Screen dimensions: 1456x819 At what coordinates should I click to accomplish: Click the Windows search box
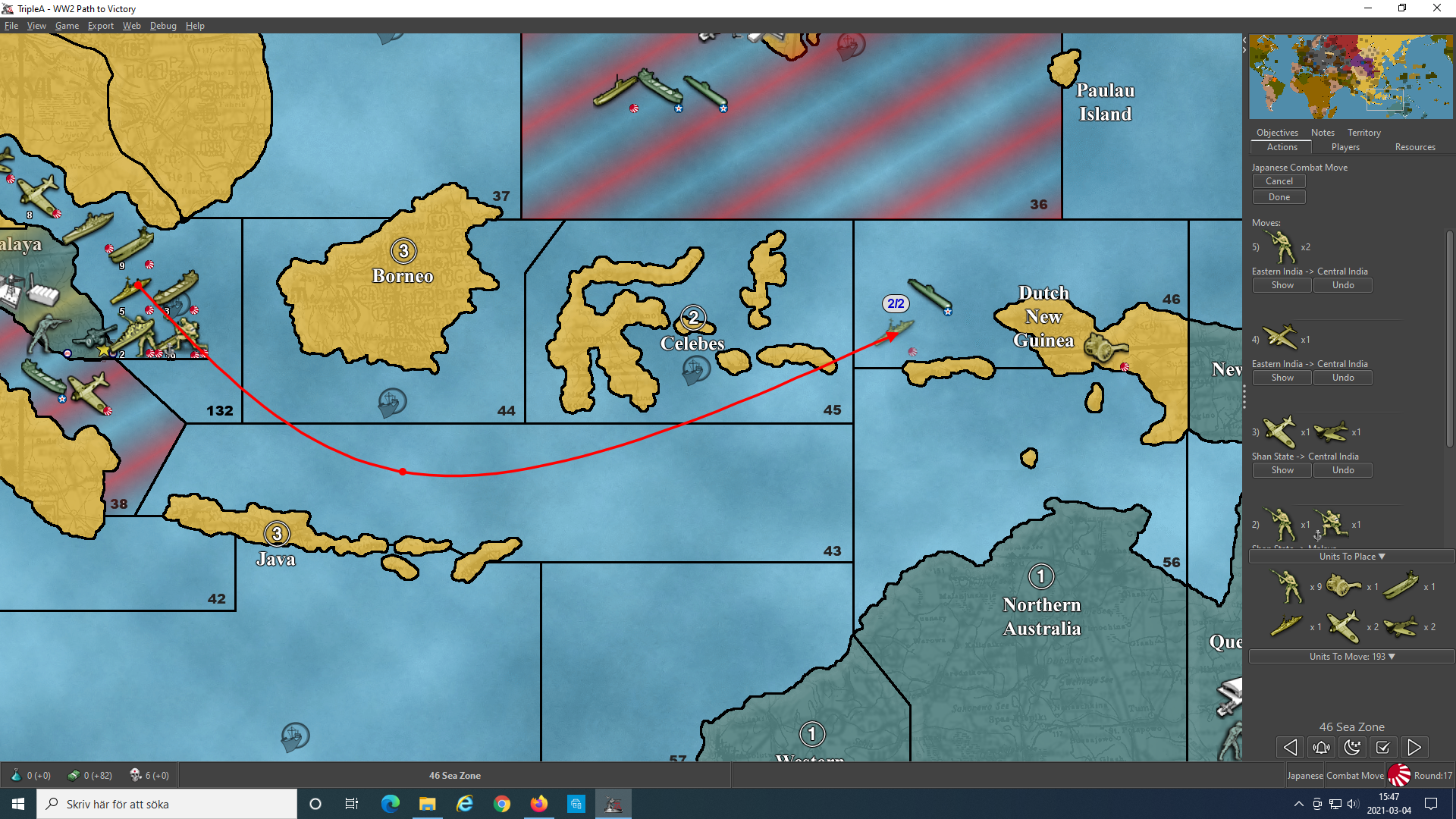pos(167,804)
